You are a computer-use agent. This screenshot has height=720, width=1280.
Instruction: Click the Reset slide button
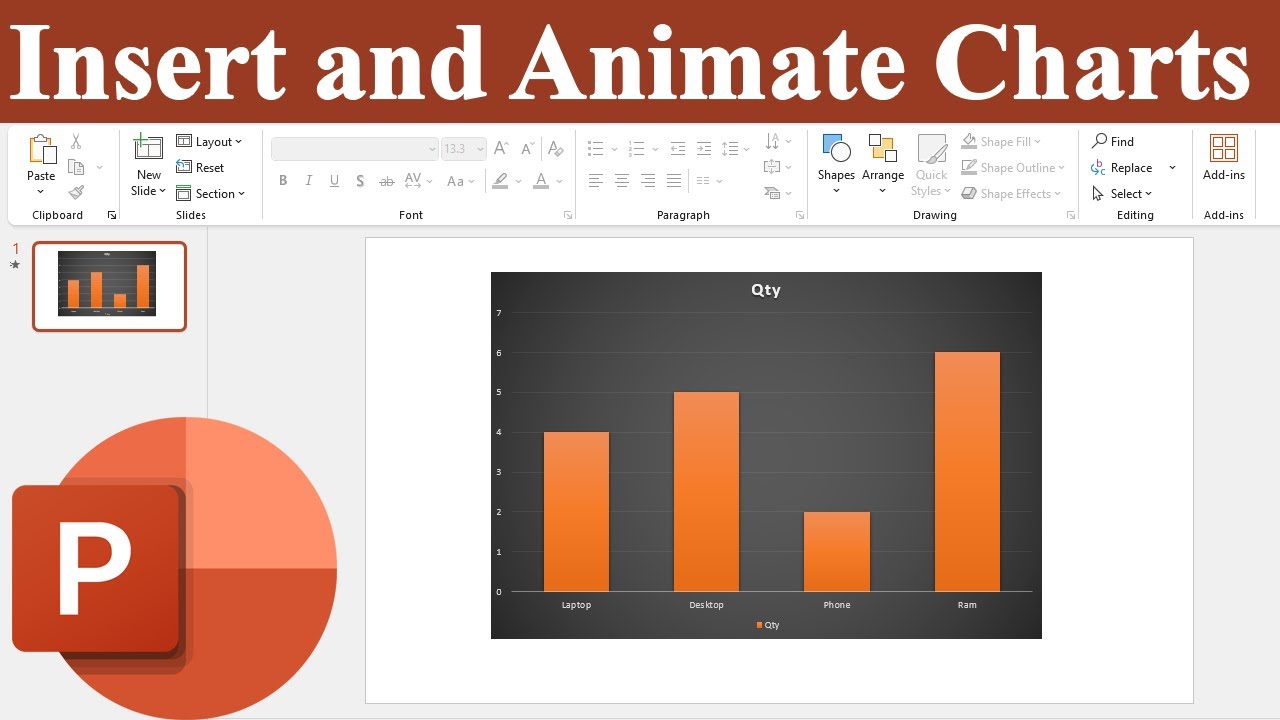point(200,167)
